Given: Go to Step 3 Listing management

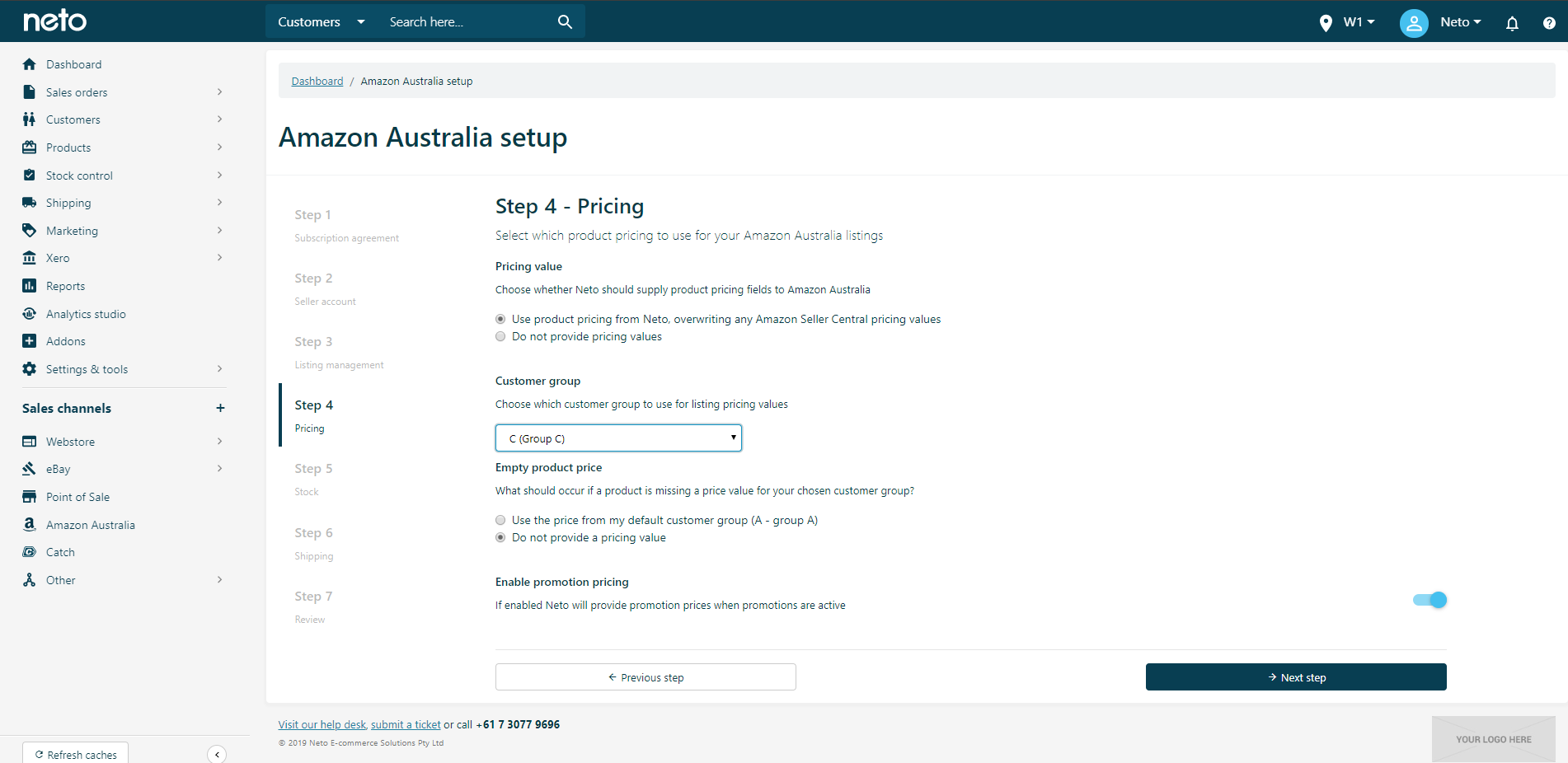Looking at the screenshot, I should pyautogui.click(x=339, y=352).
